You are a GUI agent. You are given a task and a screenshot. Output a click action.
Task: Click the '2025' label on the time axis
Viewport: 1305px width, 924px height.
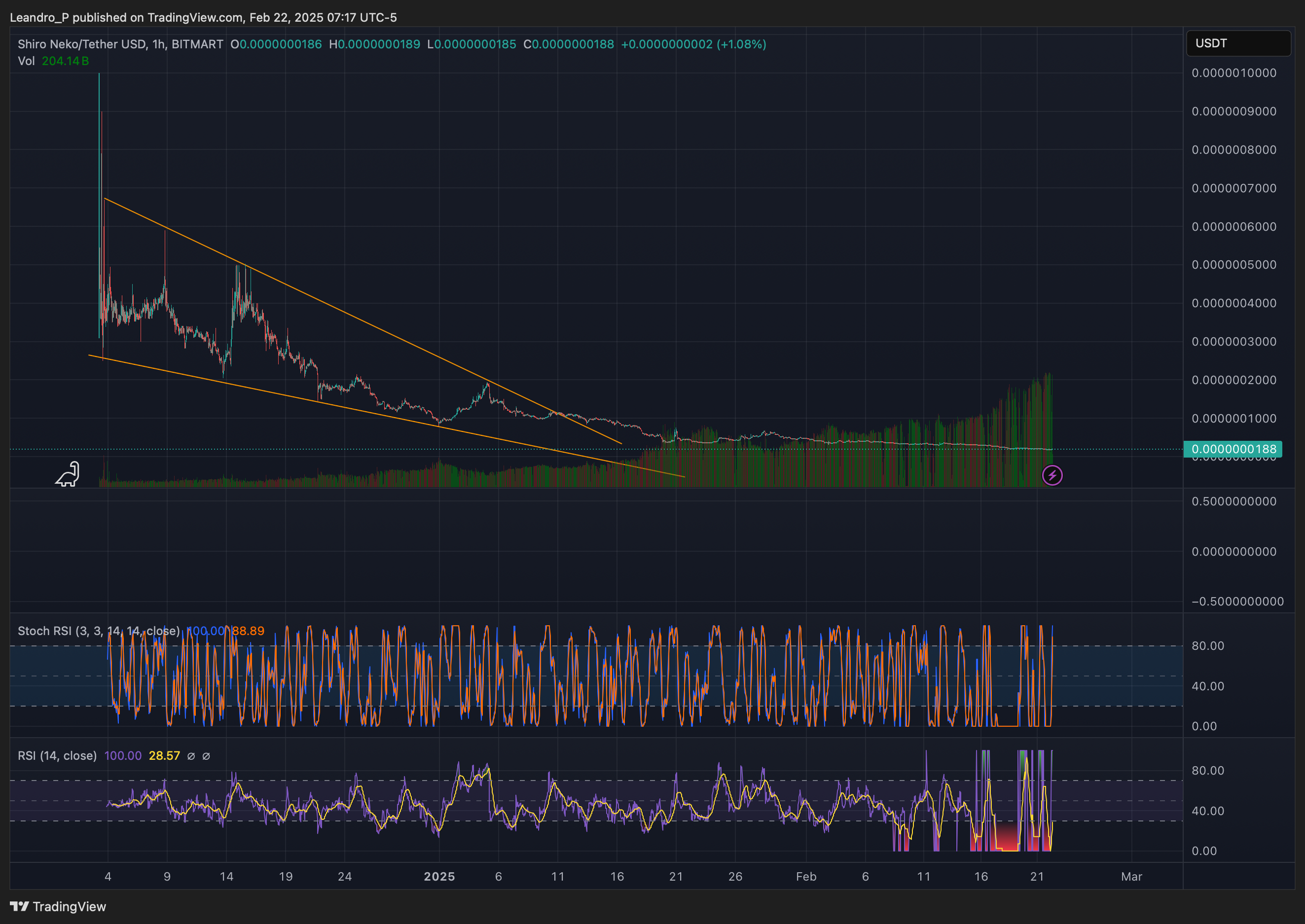[x=439, y=876]
